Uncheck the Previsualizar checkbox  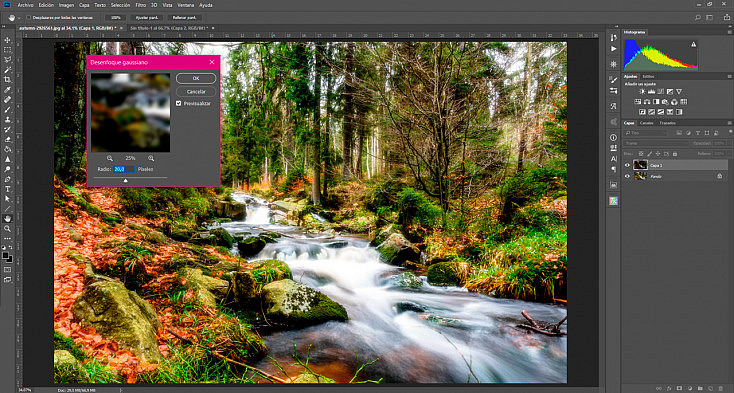(179, 103)
